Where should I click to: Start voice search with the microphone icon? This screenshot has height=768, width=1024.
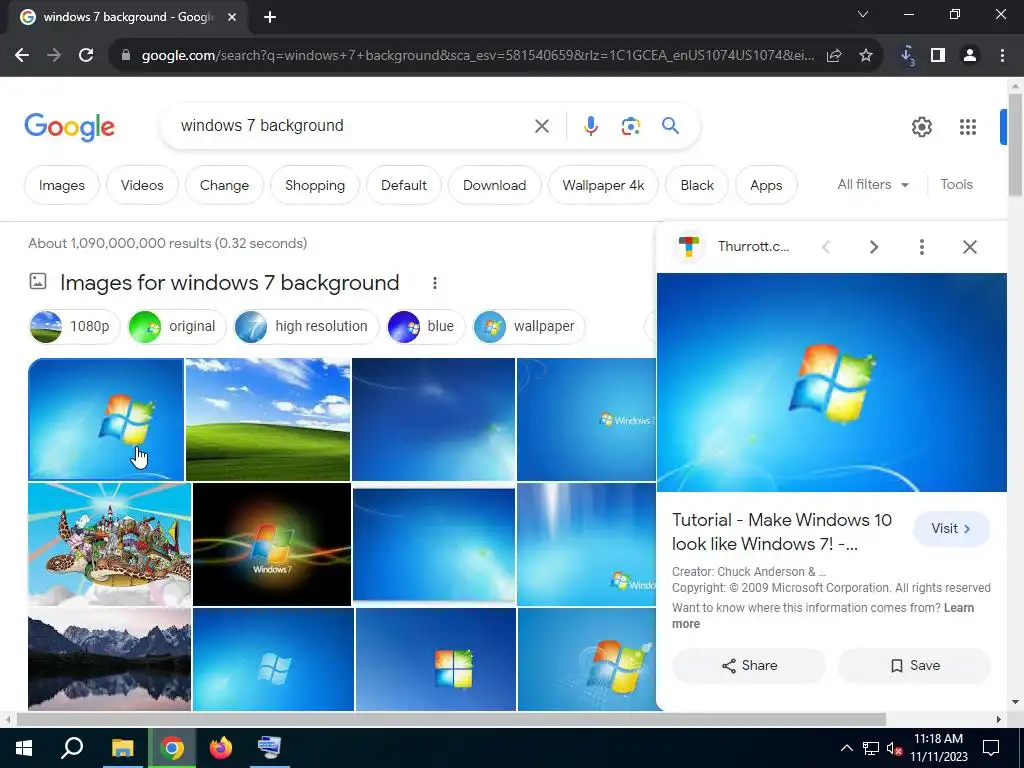pos(590,126)
